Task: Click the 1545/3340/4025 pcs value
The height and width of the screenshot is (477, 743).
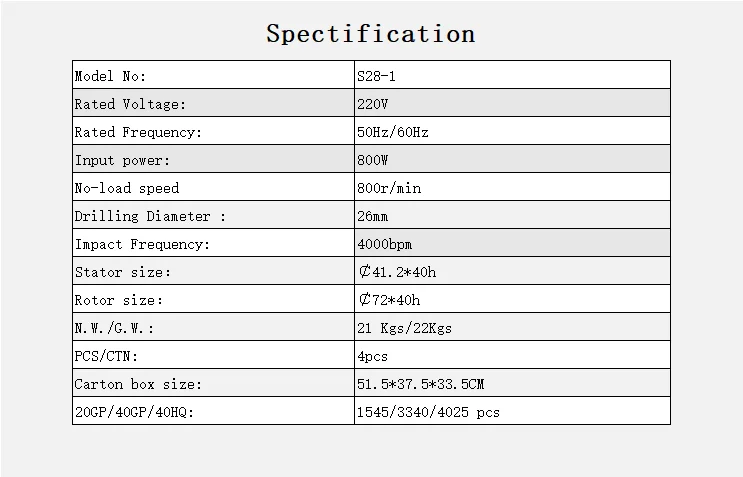Action: coord(429,412)
